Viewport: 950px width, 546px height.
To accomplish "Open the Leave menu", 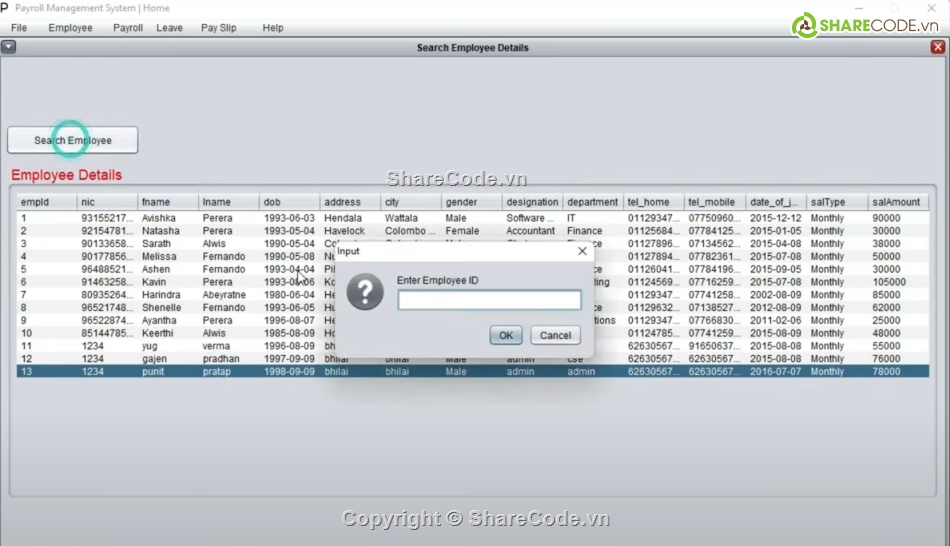I will [170, 28].
